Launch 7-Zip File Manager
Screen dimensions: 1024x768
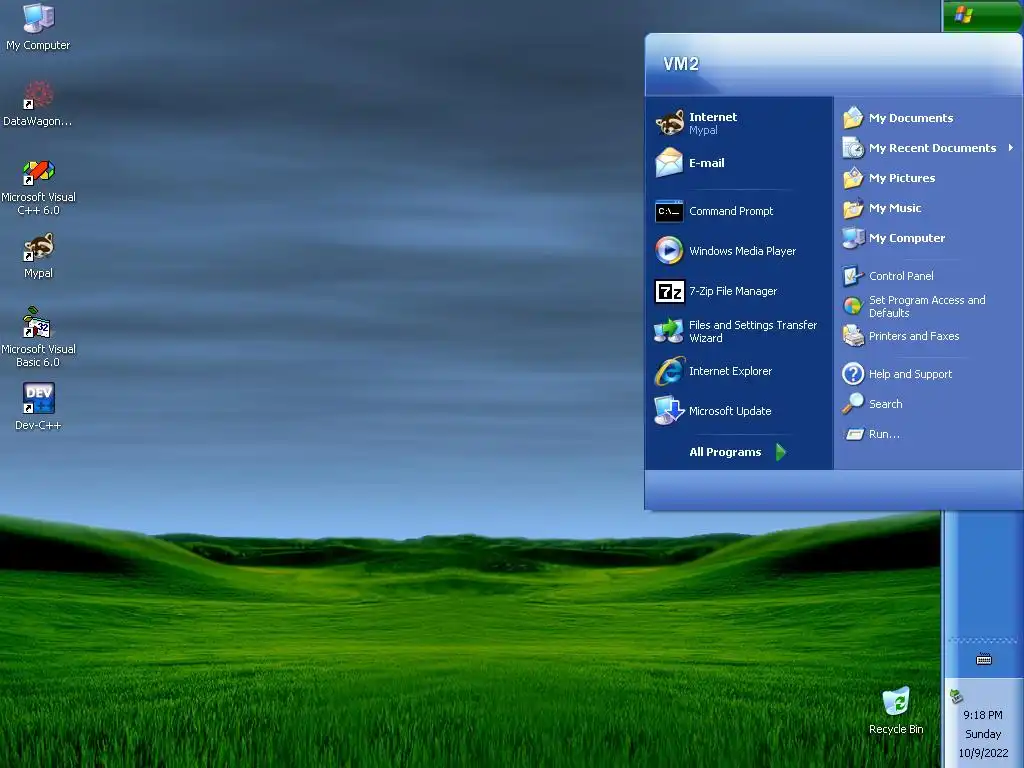click(x=739, y=291)
